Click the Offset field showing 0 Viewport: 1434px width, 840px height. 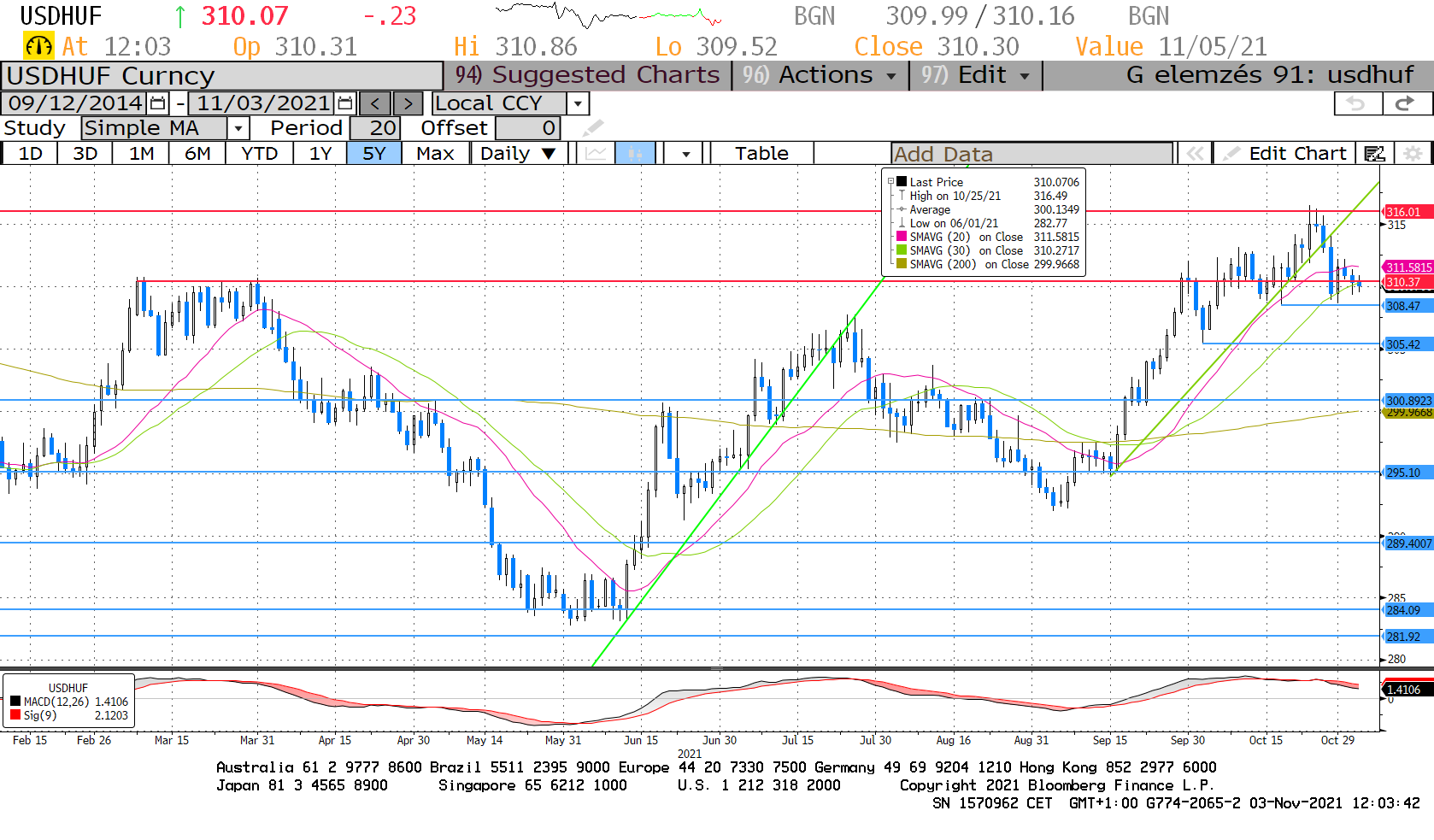[527, 128]
